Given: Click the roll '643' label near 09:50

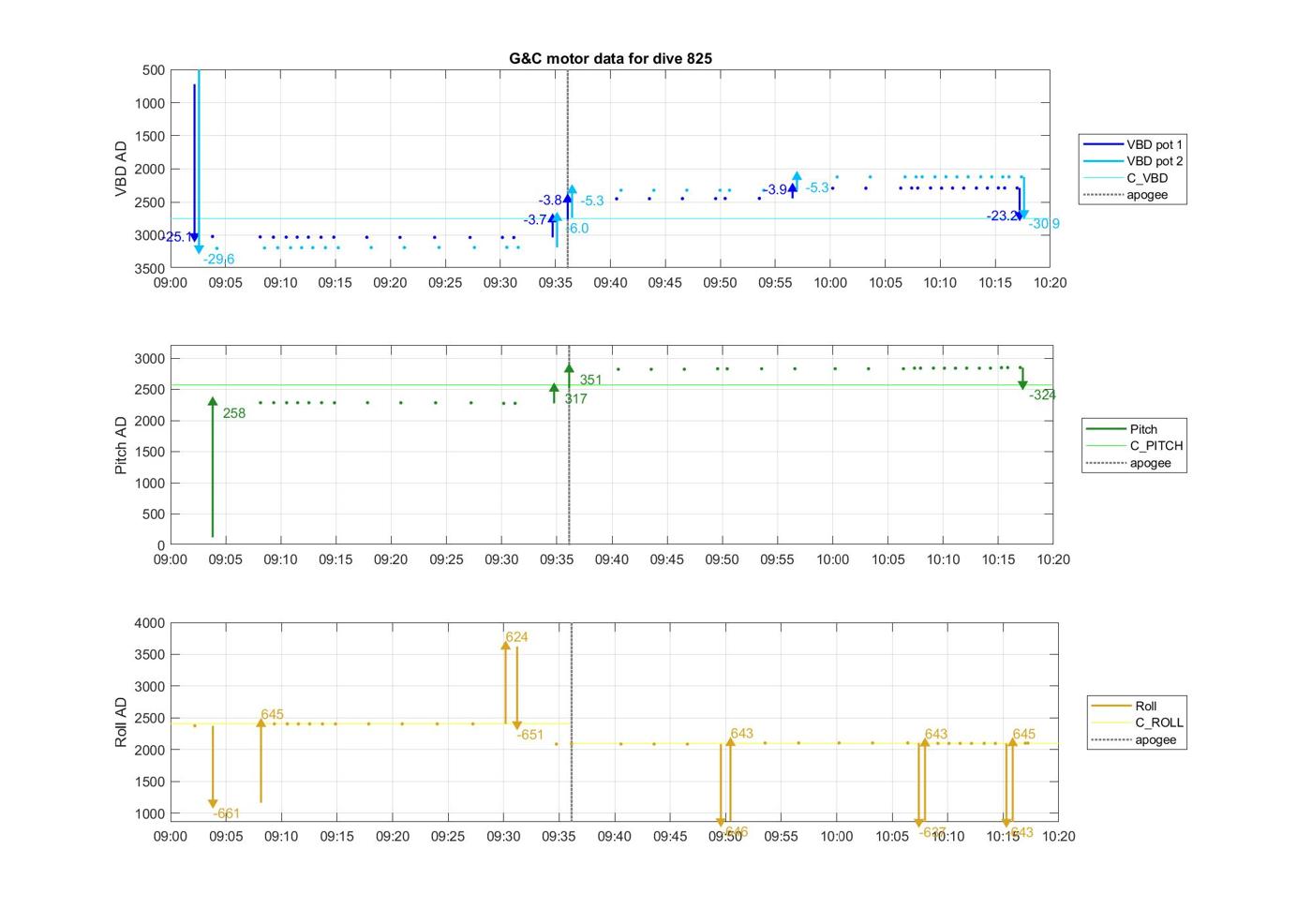Looking at the screenshot, I should coord(741,734).
